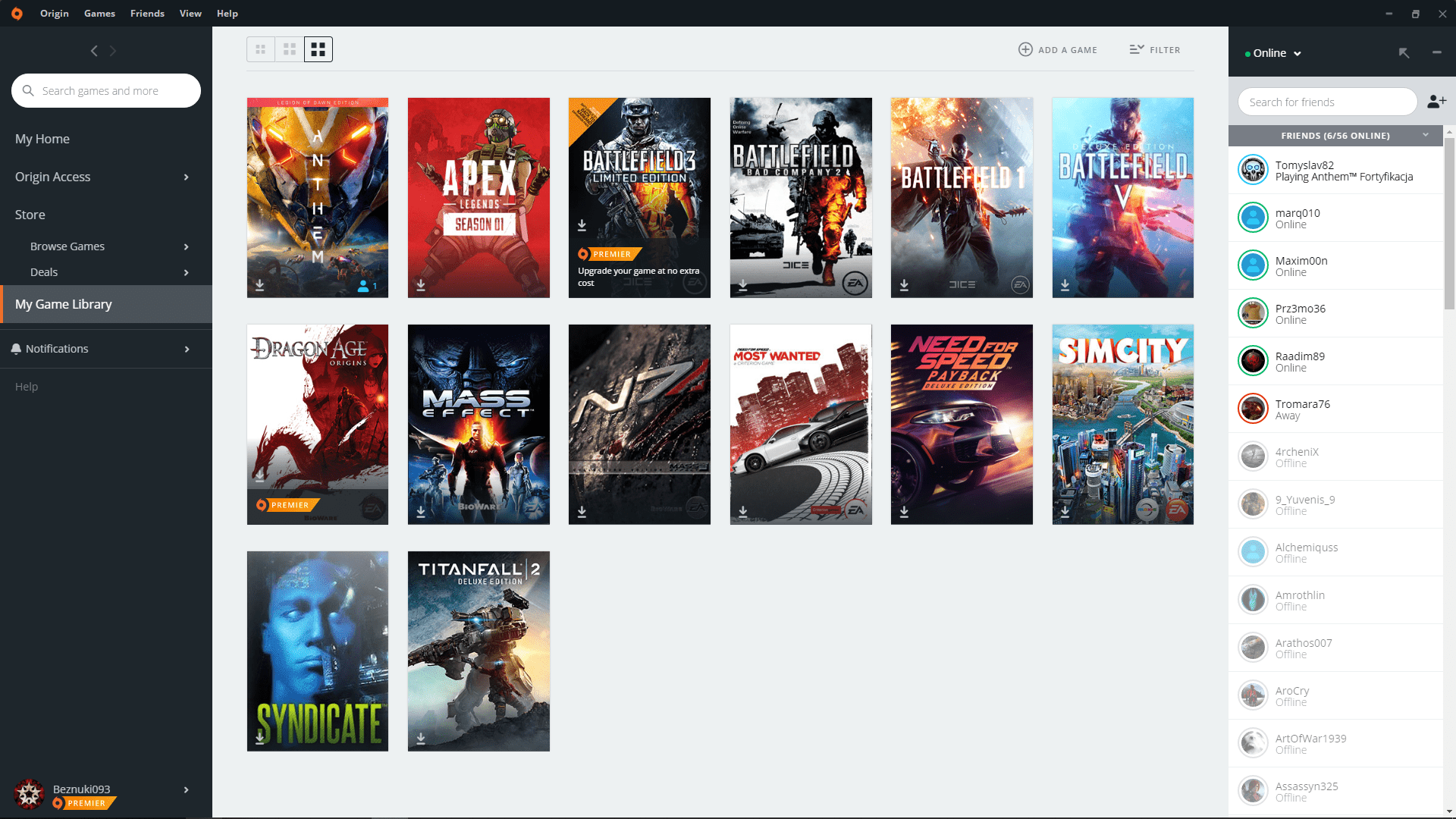Viewport: 1456px width, 819px height.
Task: Click download icon on Most Wanted tile
Action: (743, 512)
